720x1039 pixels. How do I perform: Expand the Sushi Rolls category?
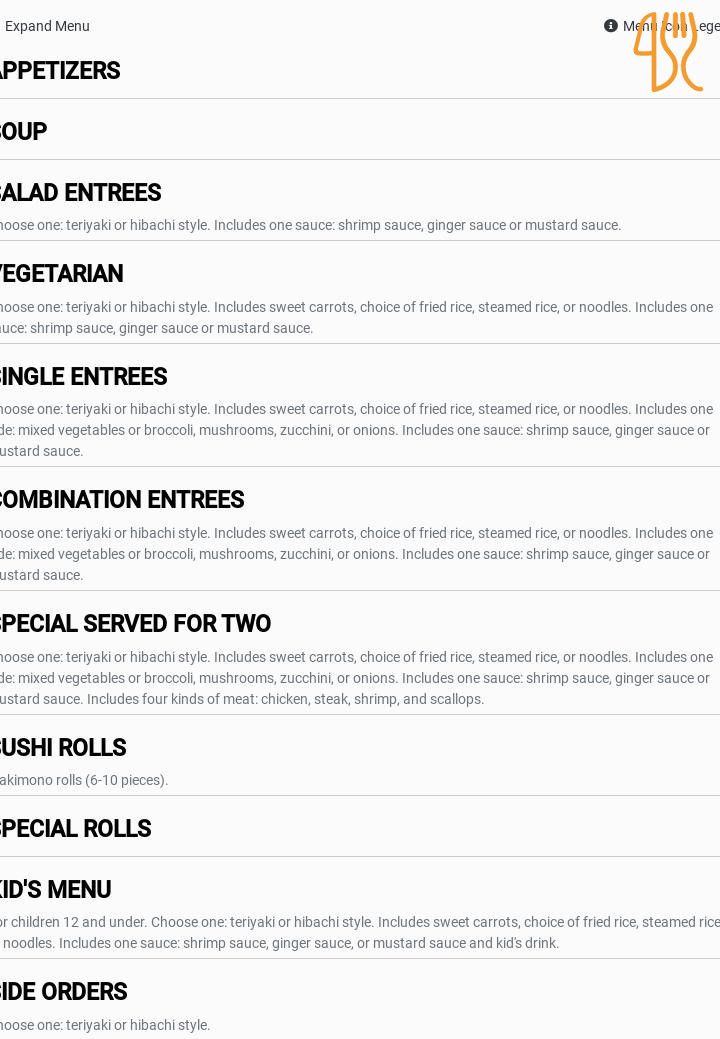pyautogui.click(x=64, y=748)
